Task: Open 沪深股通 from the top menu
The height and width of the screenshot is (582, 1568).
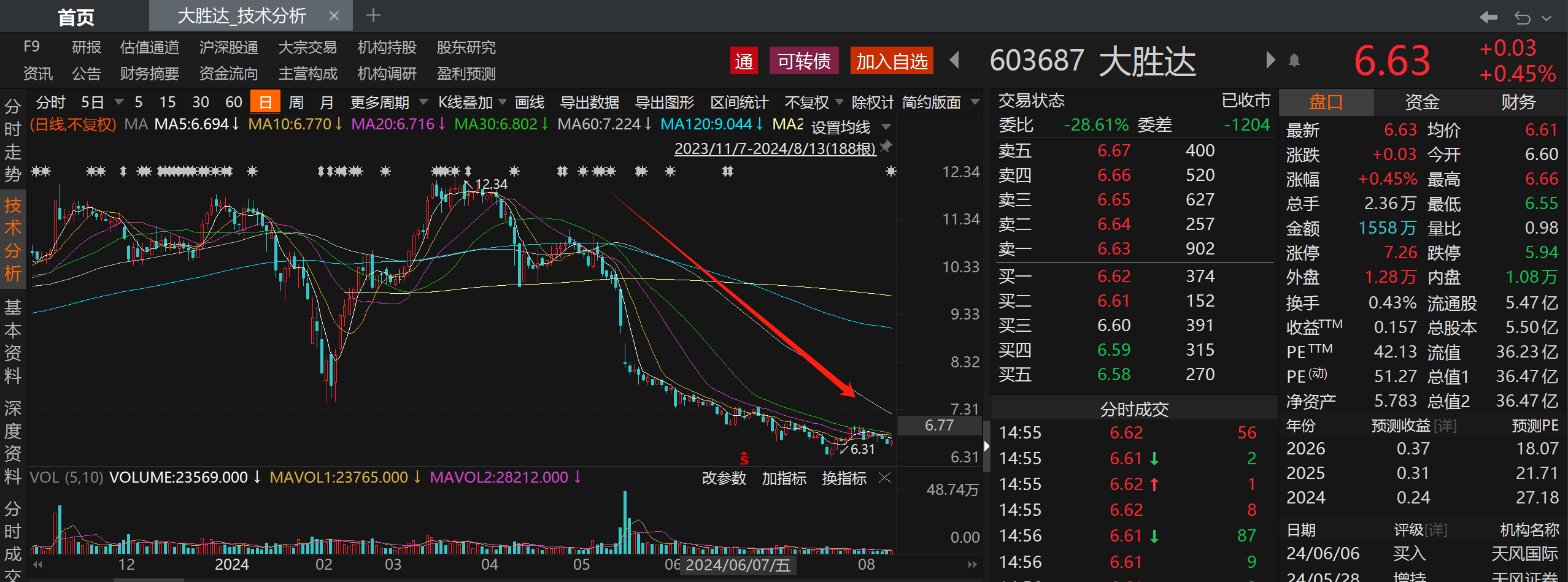Action: (x=229, y=47)
